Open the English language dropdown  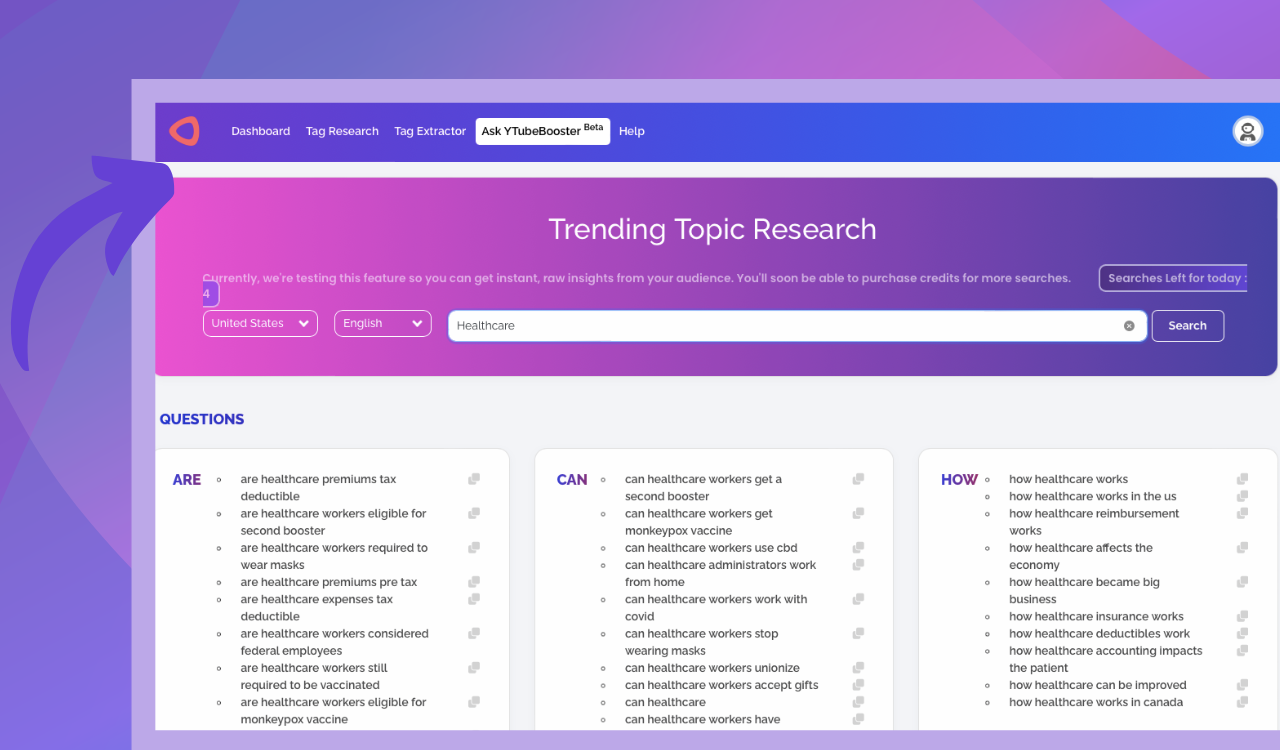382,324
